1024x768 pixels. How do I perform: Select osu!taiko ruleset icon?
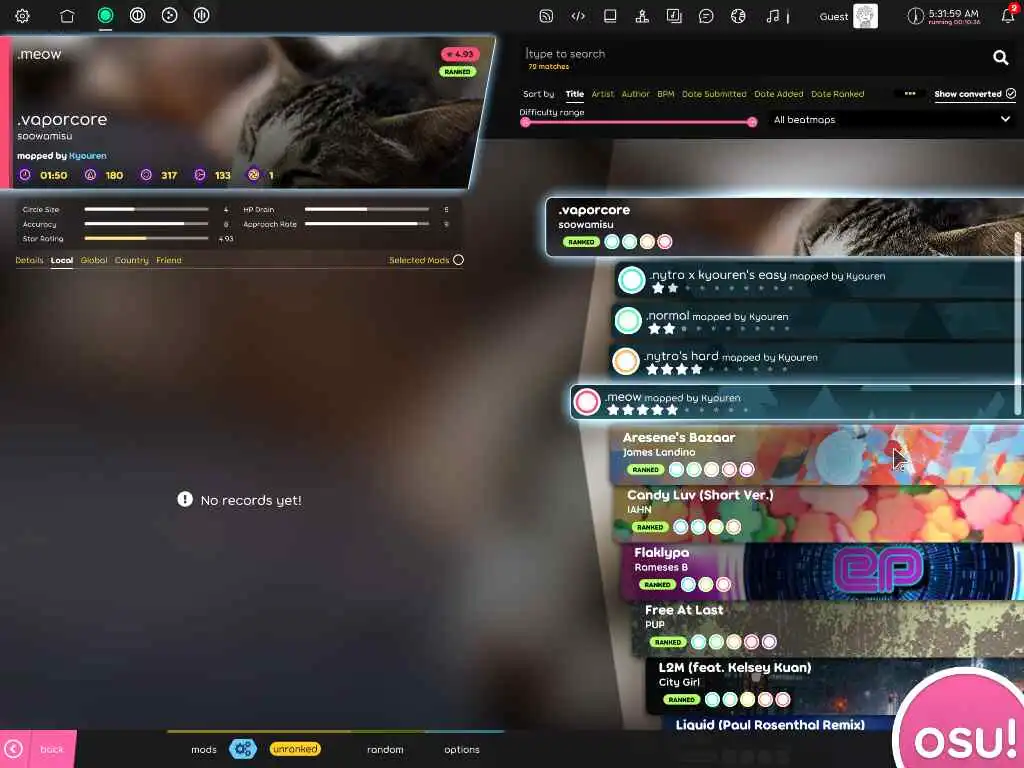coord(137,15)
